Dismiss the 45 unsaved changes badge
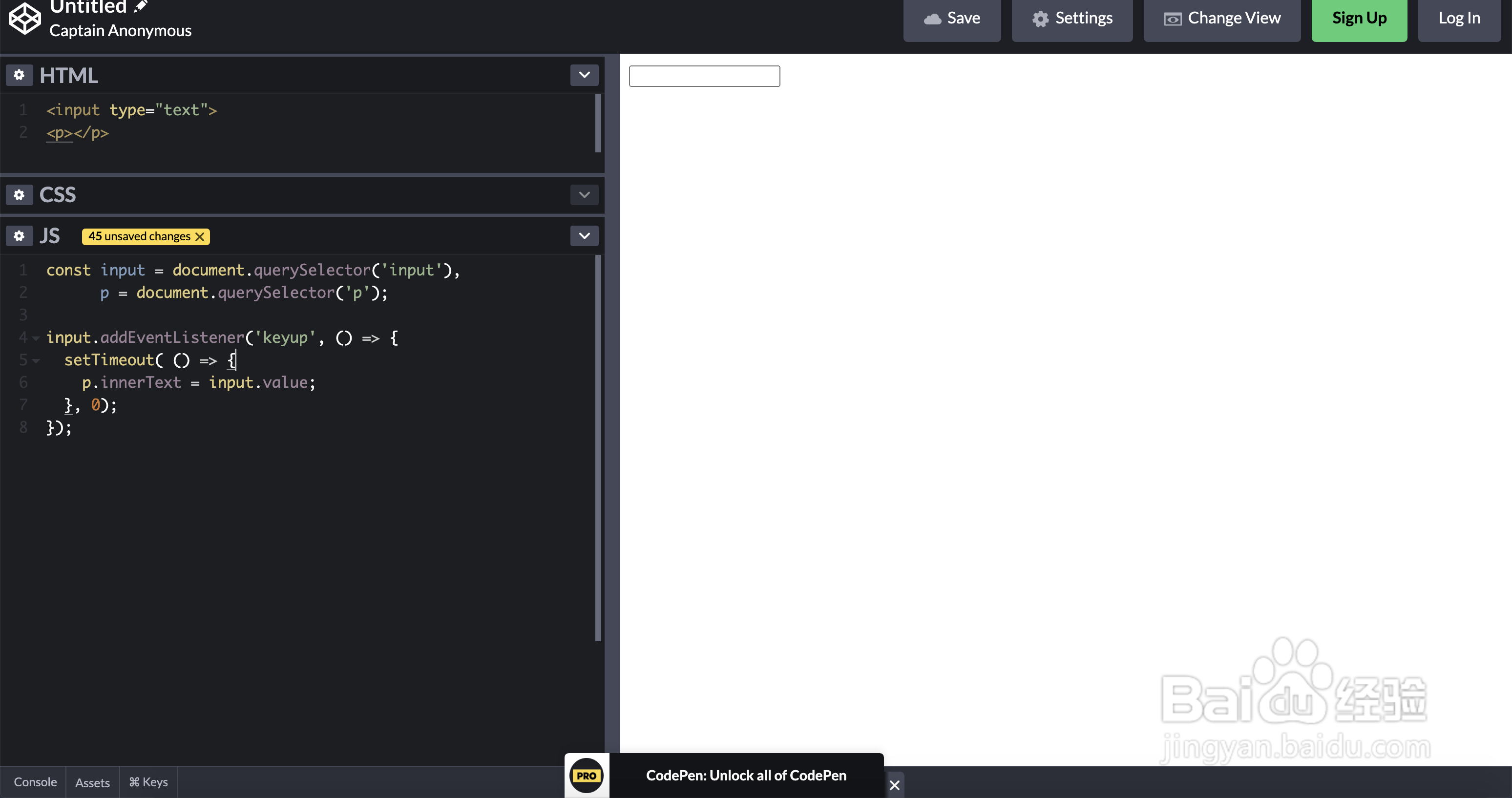1512x798 pixels. coord(200,236)
